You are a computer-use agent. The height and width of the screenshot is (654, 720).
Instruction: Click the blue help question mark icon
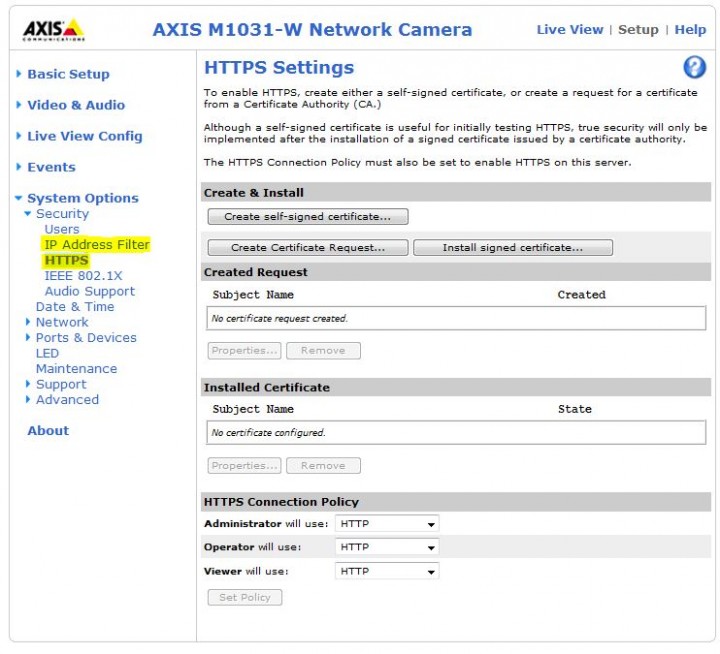[x=694, y=68]
